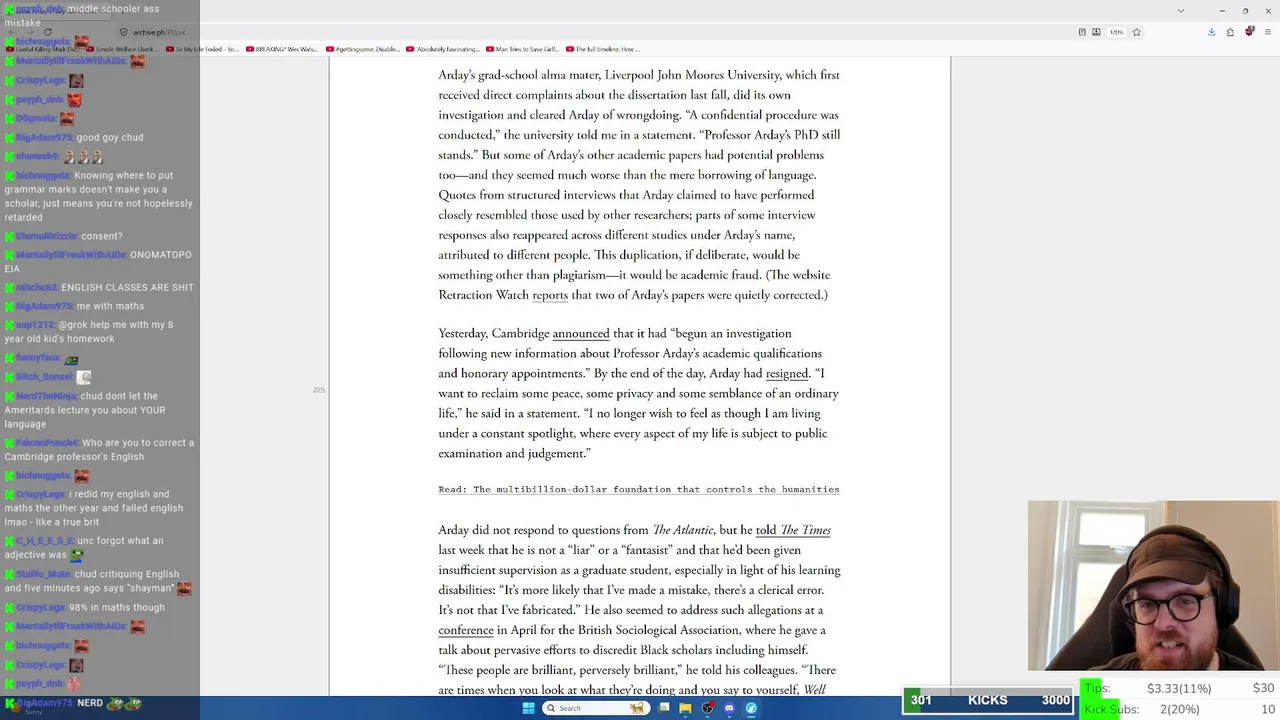
Task: Open the 'Man Tries to Save Girl...' bookmark
Action: 522,49
